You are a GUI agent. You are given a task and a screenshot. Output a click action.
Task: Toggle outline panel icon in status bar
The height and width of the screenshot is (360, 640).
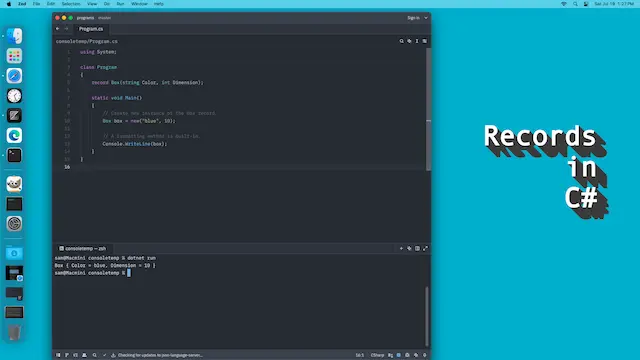[67, 355]
